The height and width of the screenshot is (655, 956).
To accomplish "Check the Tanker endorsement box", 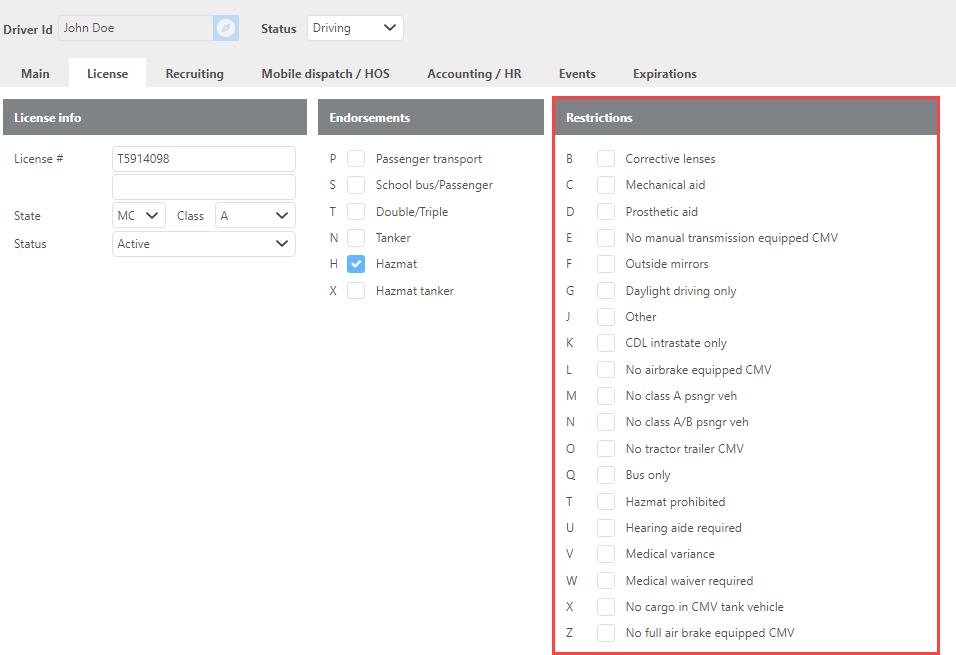I will 356,238.
